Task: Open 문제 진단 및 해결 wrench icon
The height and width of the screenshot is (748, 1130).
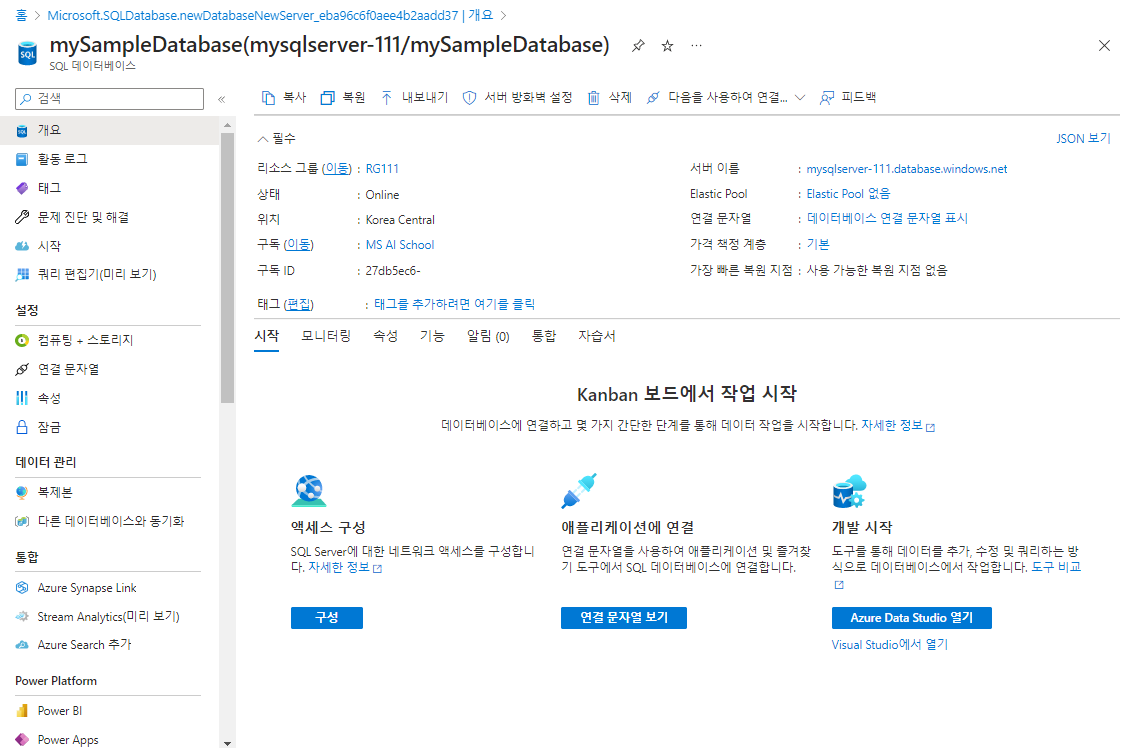Action: point(22,217)
